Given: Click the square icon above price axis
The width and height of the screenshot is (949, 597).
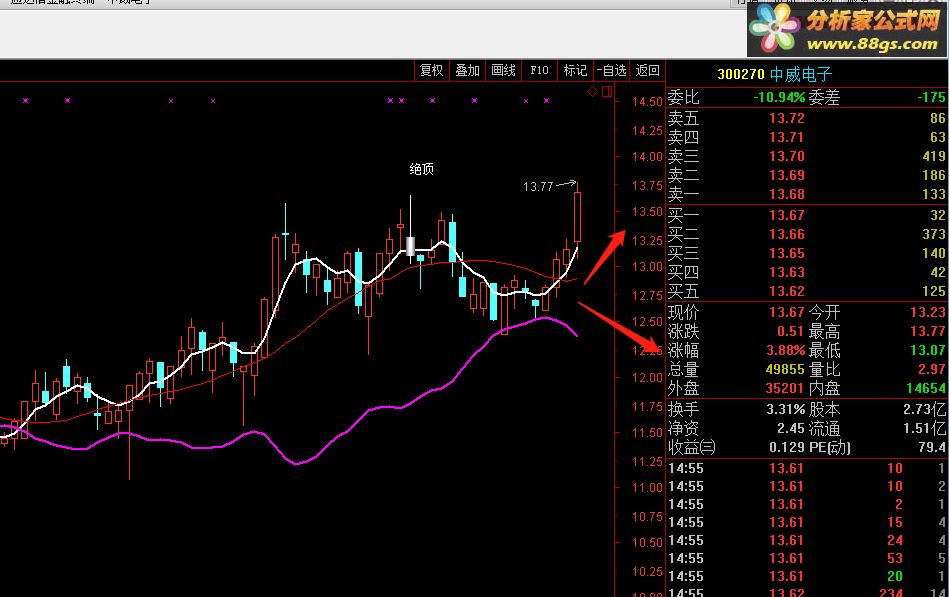Looking at the screenshot, I should click(x=606, y=91).
